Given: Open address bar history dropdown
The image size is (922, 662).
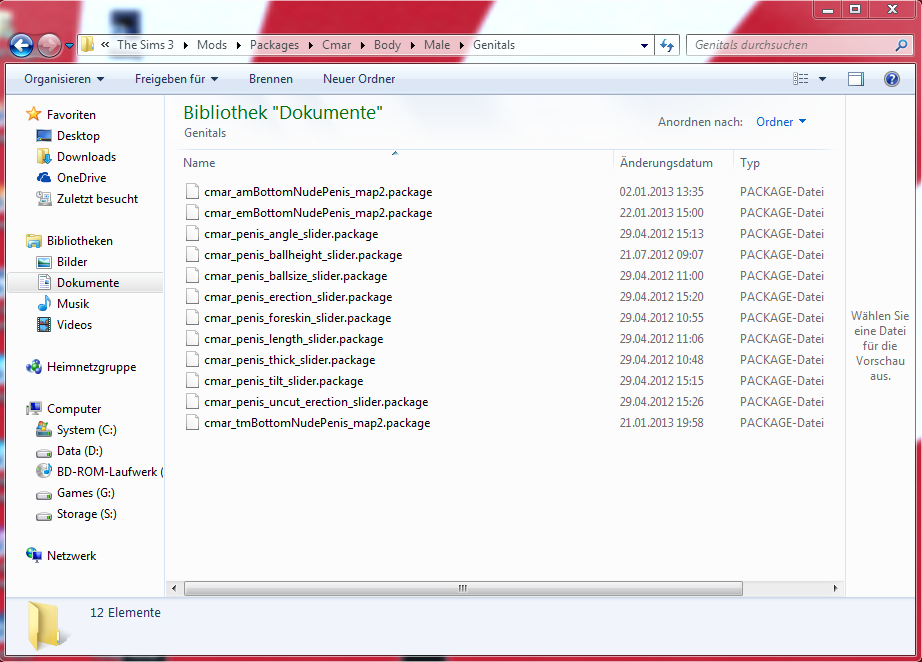Looking at the screenshot, I should coord(644,45).
